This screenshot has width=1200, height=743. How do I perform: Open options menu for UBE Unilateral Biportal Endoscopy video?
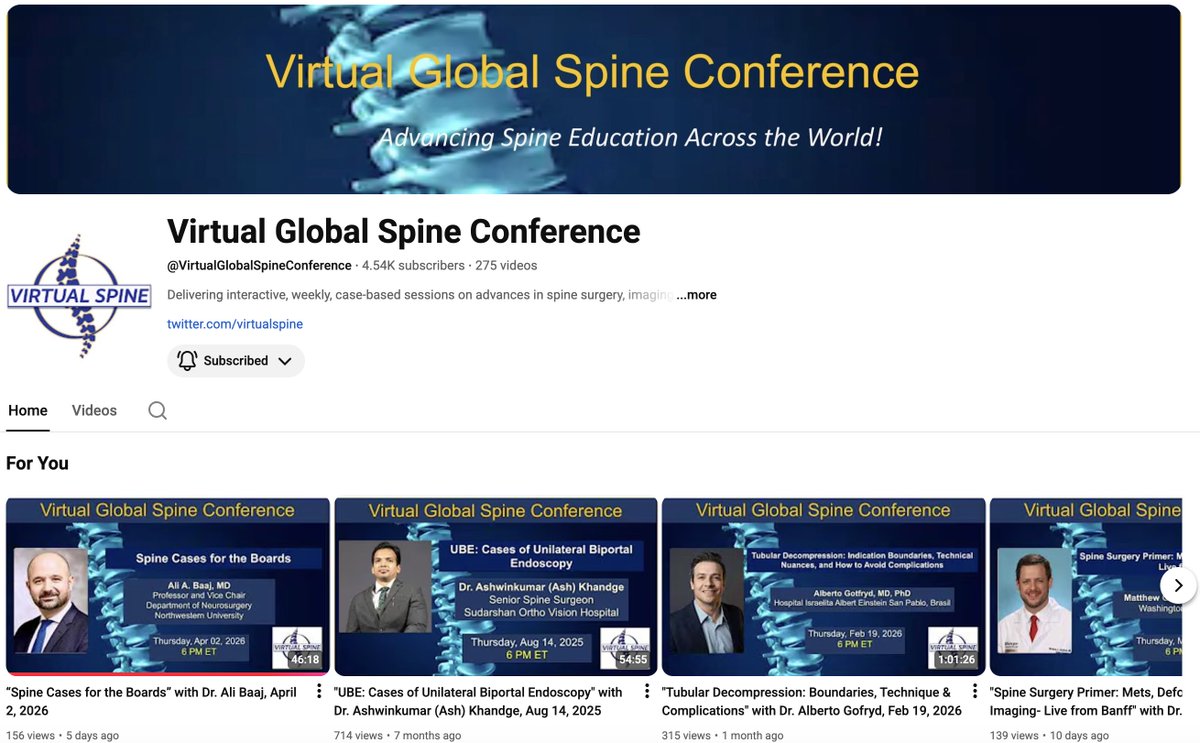pos(647,692)
